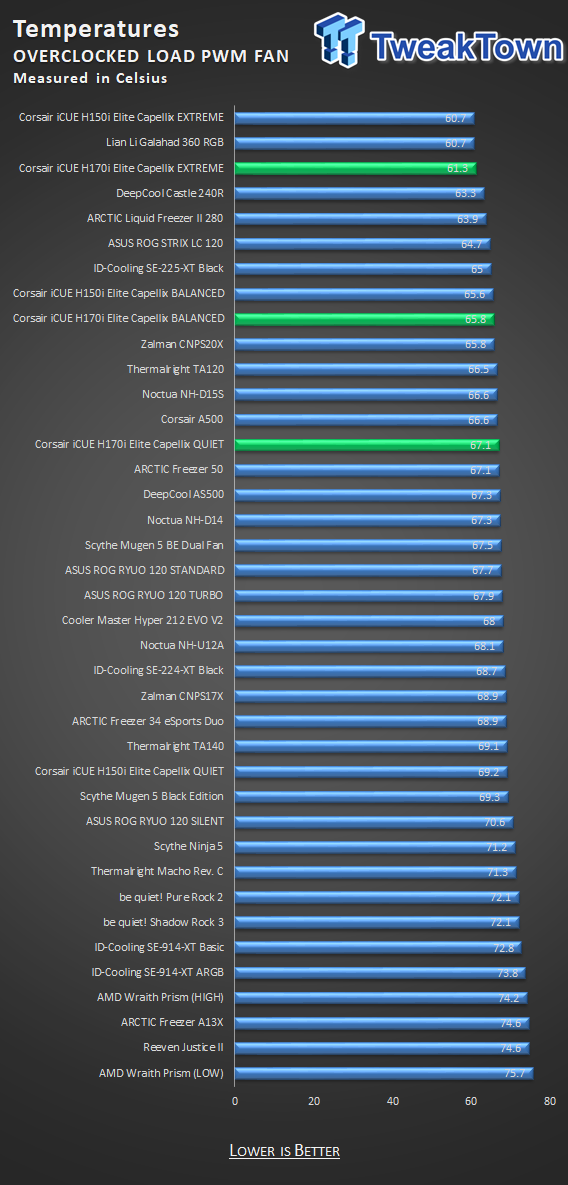The height and width of the screenshot is (1185, 568).
Task: Click the Temperatures chart title
Action: (97, 29)
